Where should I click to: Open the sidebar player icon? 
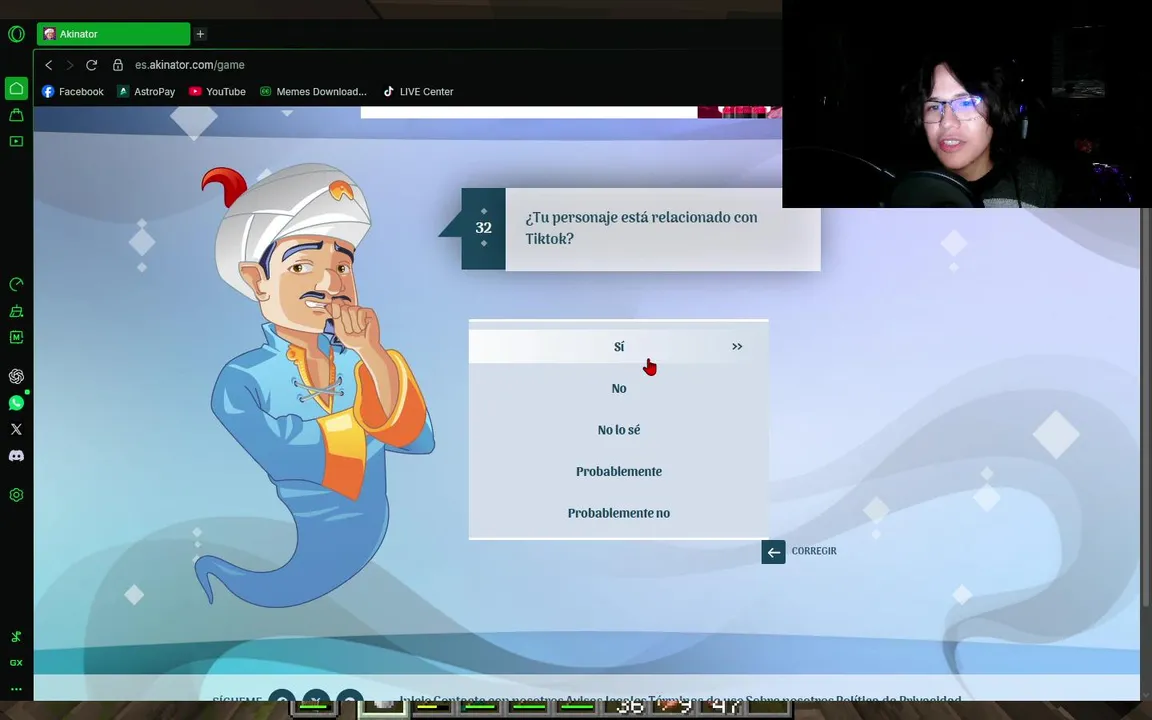click(16, 141)
